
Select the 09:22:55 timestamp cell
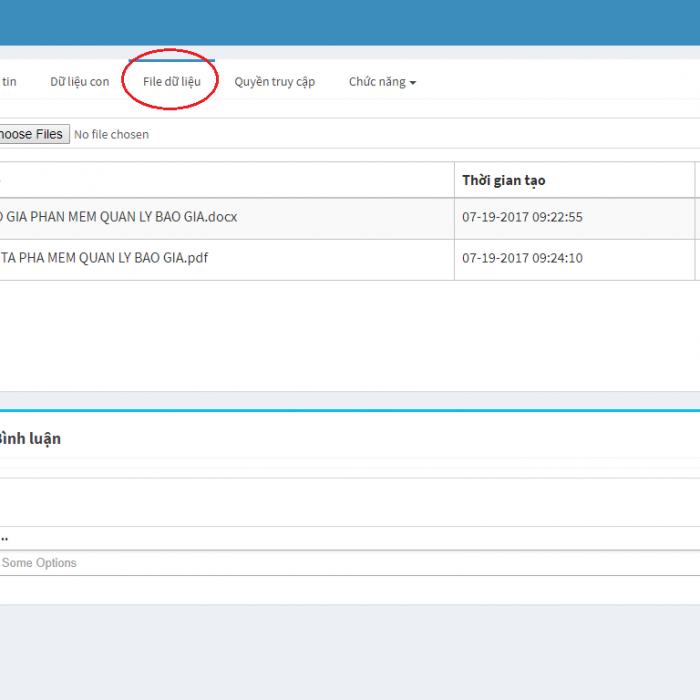pyautogui.click(x=522, y=217)
